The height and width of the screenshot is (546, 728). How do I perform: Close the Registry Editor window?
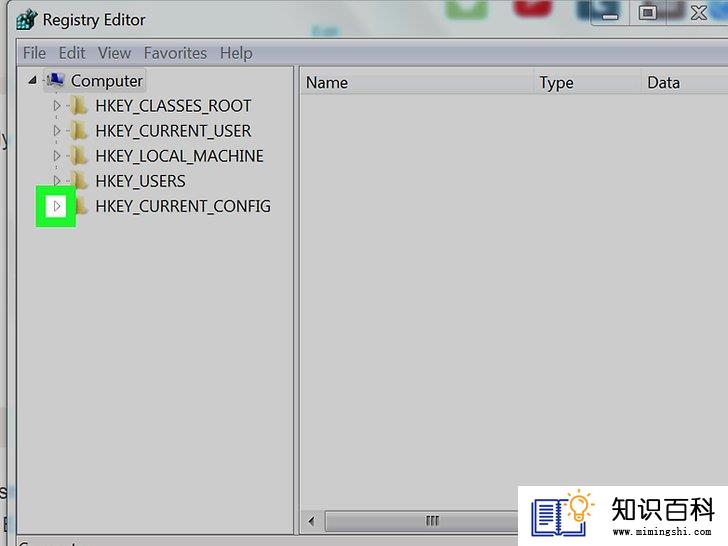coord(698,13)
